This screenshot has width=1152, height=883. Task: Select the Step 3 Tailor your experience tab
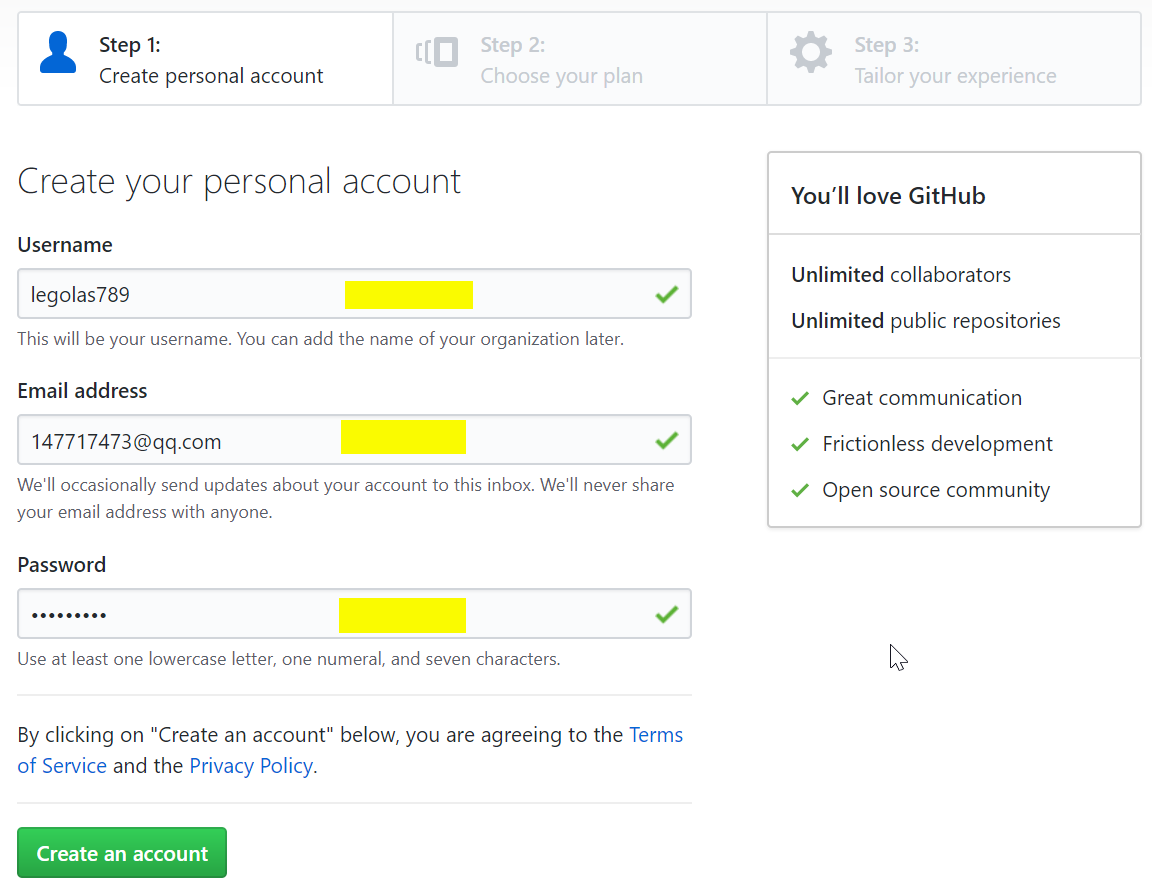(954, 59)
